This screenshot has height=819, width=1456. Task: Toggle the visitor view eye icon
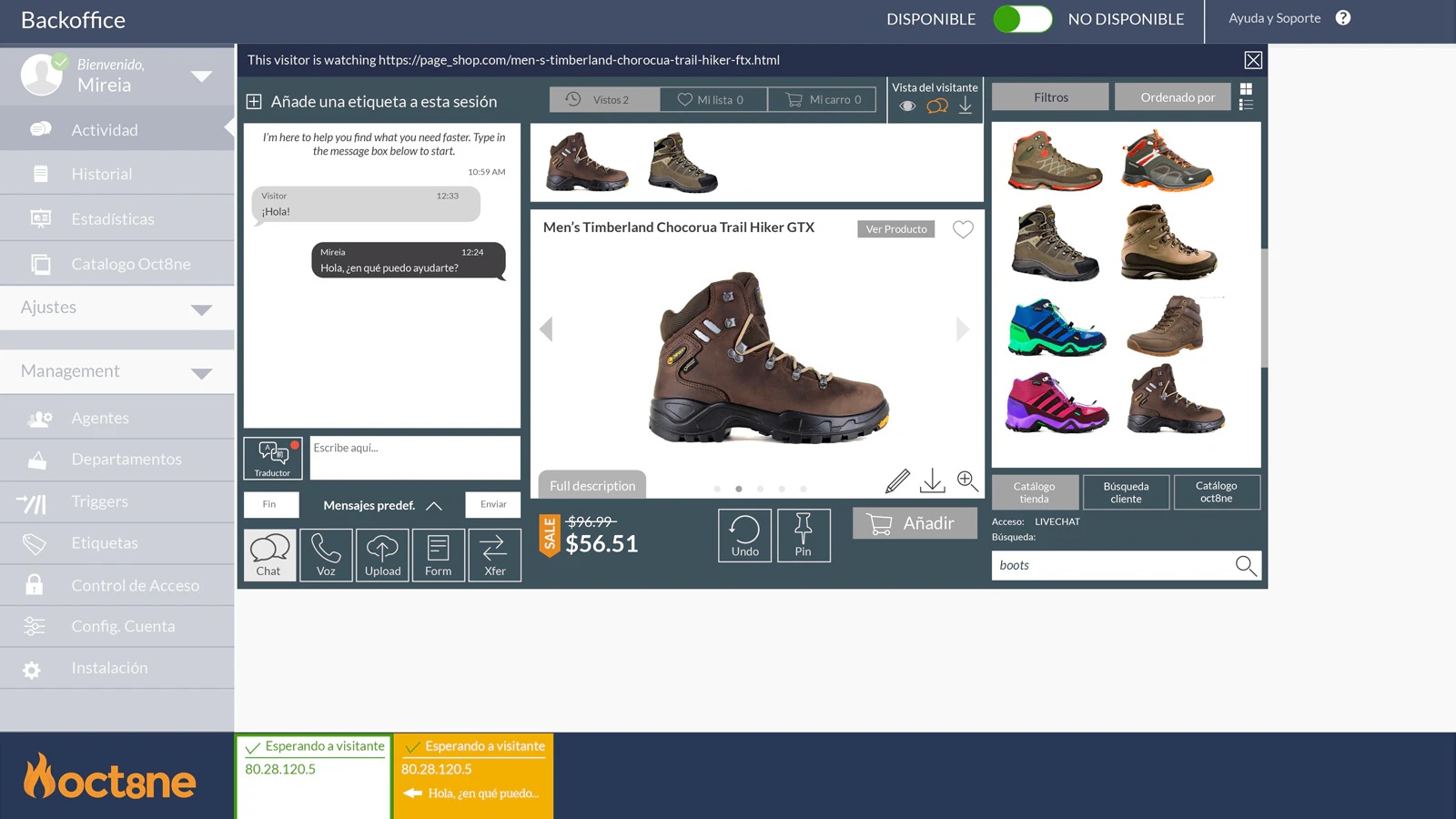[907, 106]
